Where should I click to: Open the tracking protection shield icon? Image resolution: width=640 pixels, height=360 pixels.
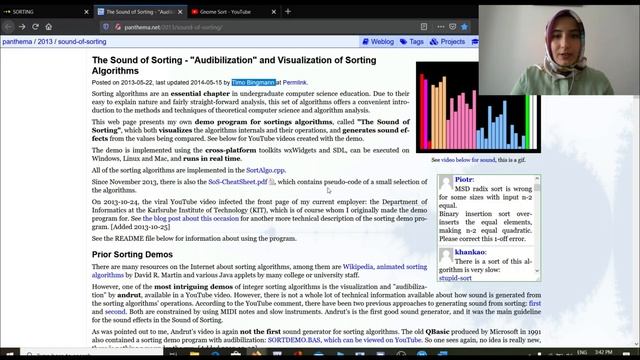click(106, 27)
